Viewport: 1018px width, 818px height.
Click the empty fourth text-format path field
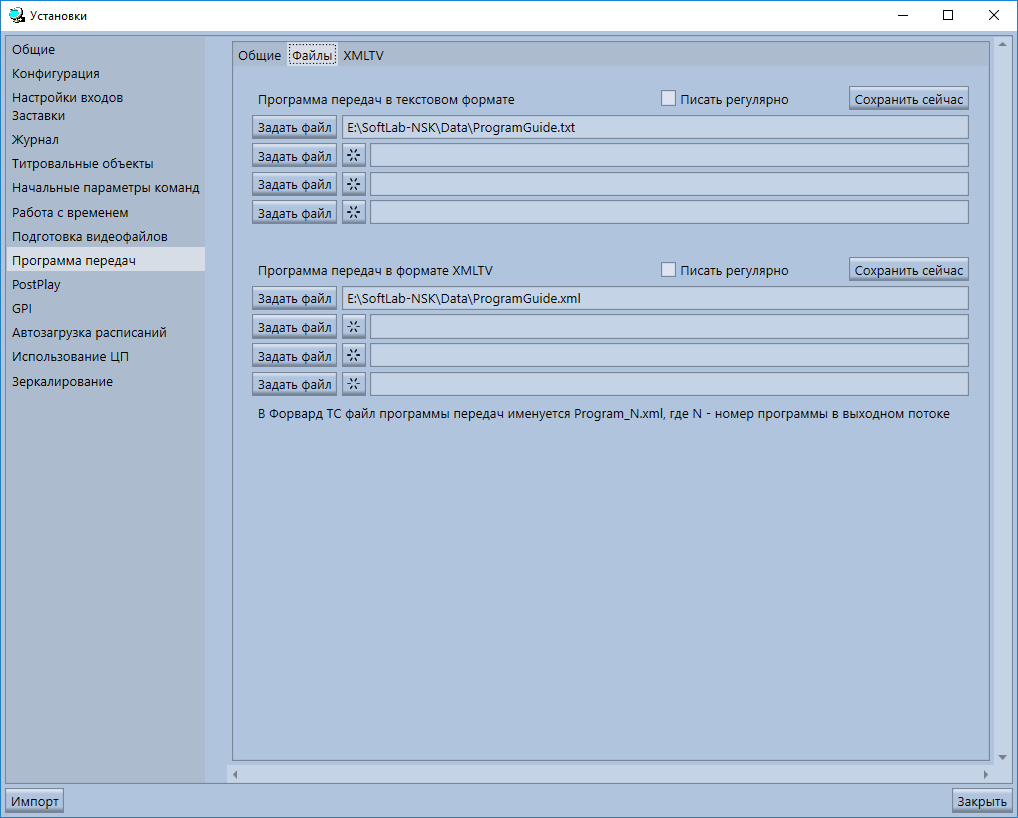coord(669,212)
